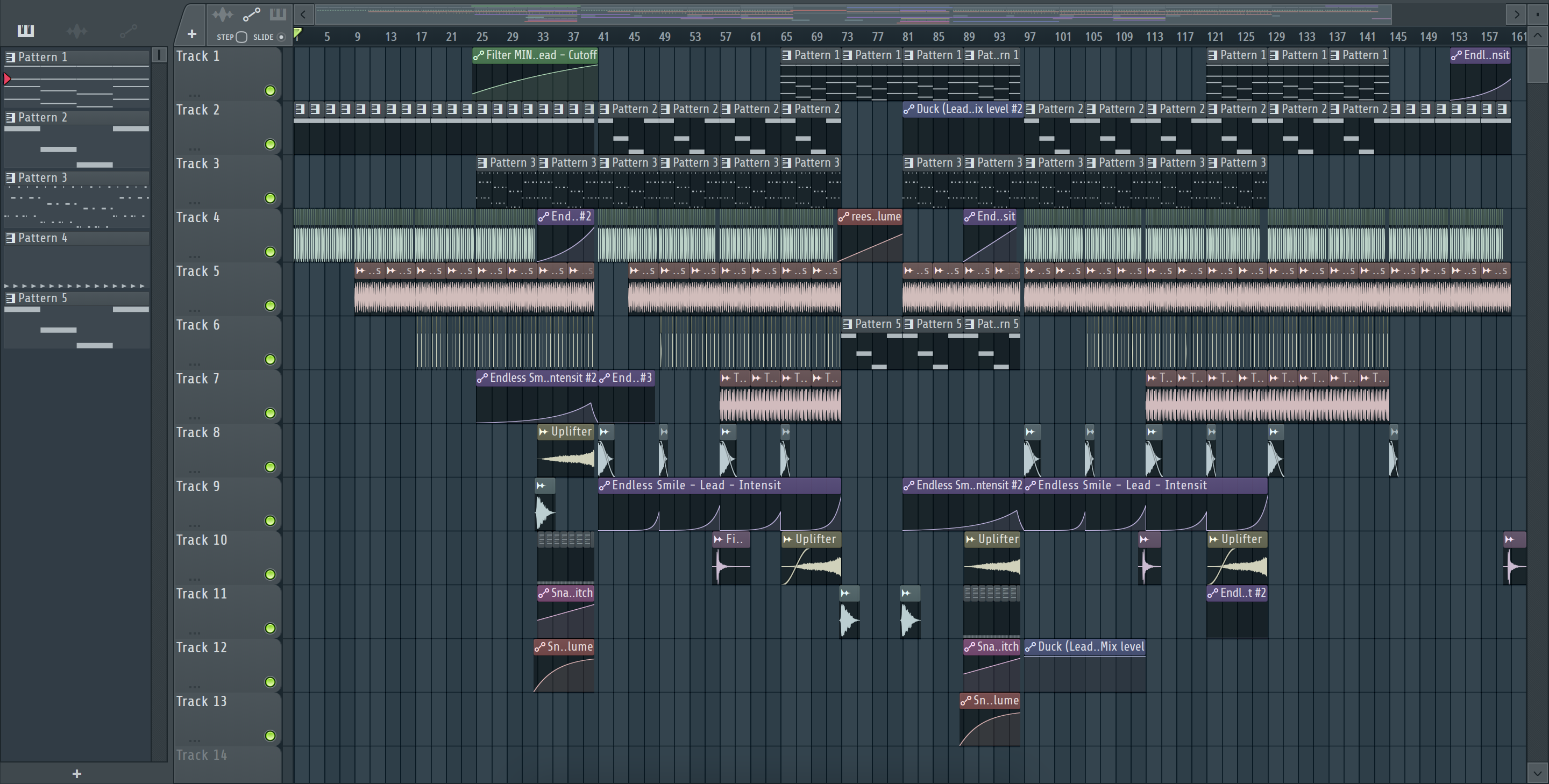
Task: Mute Track 7 with its green light
Action: point(271,414)
